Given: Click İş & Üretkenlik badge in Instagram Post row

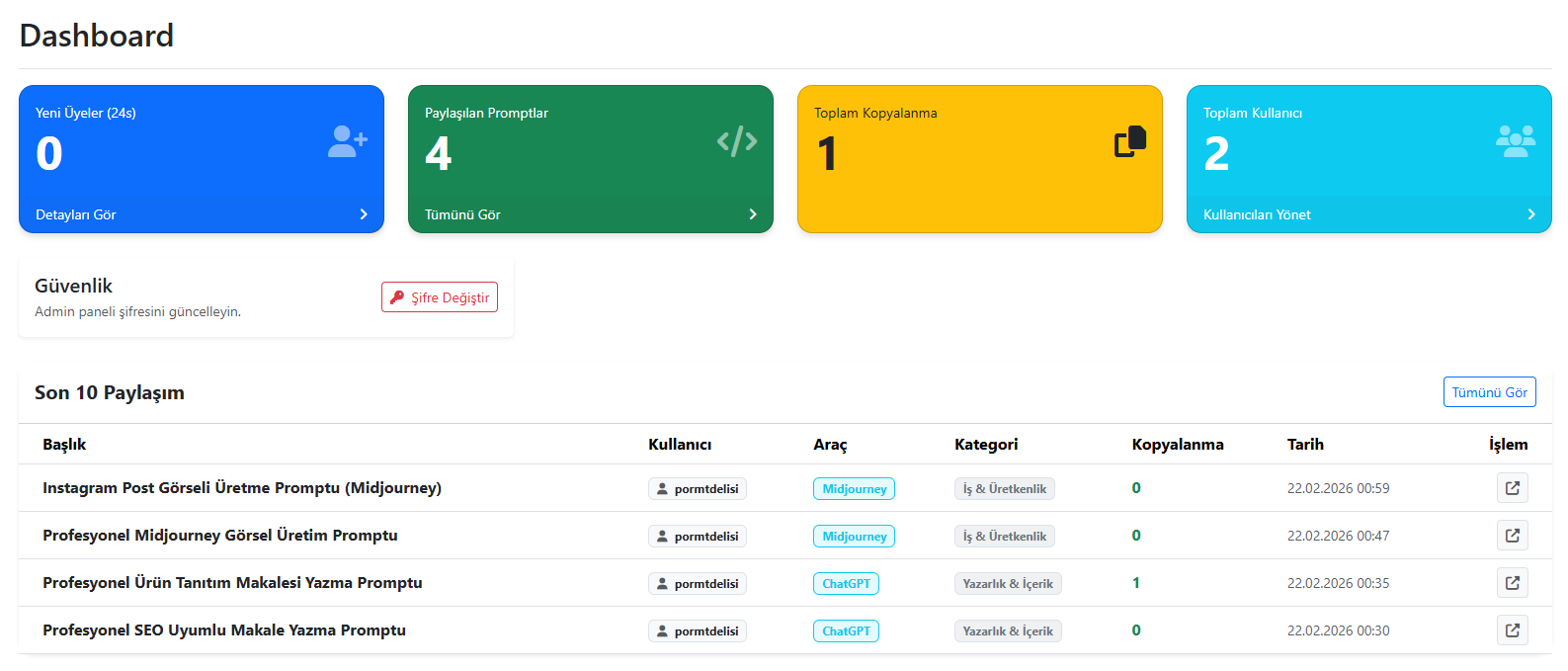Looking at the screenshot, I should pyautogui.click(x=1005, y=488).
